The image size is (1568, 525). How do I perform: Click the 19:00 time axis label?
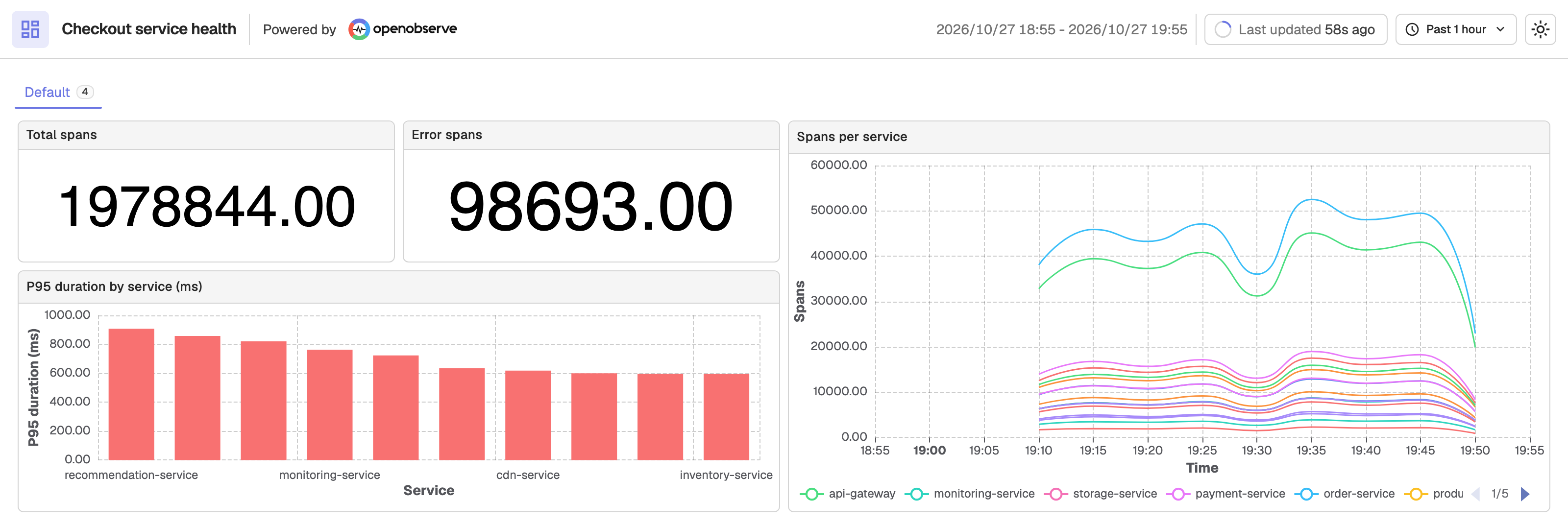(929, 450)
